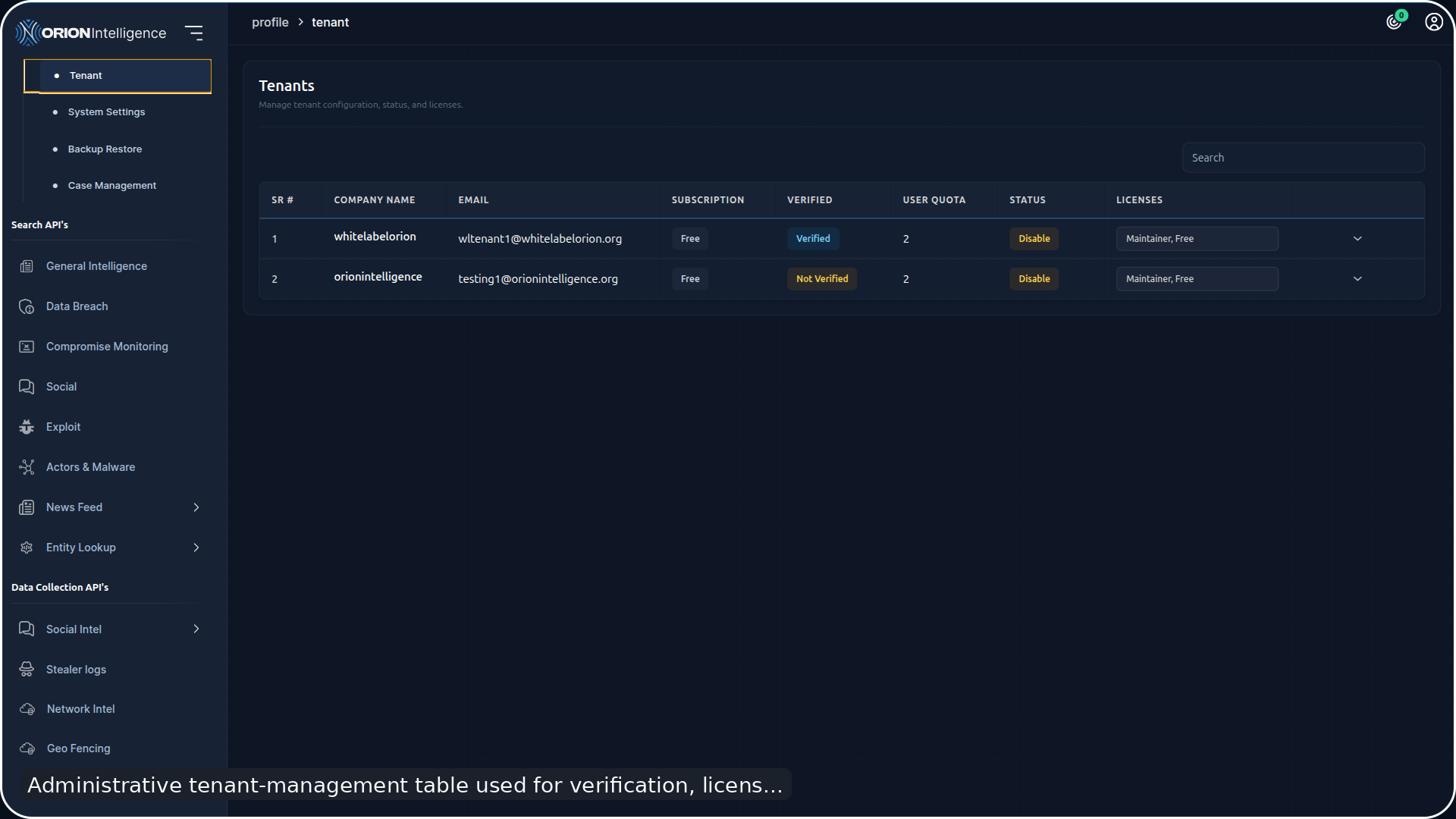This screenshot has width=1456, height=819.
Task: Click the Stealer logs icon
Action: pyautogui.click(x=27, y=669)
